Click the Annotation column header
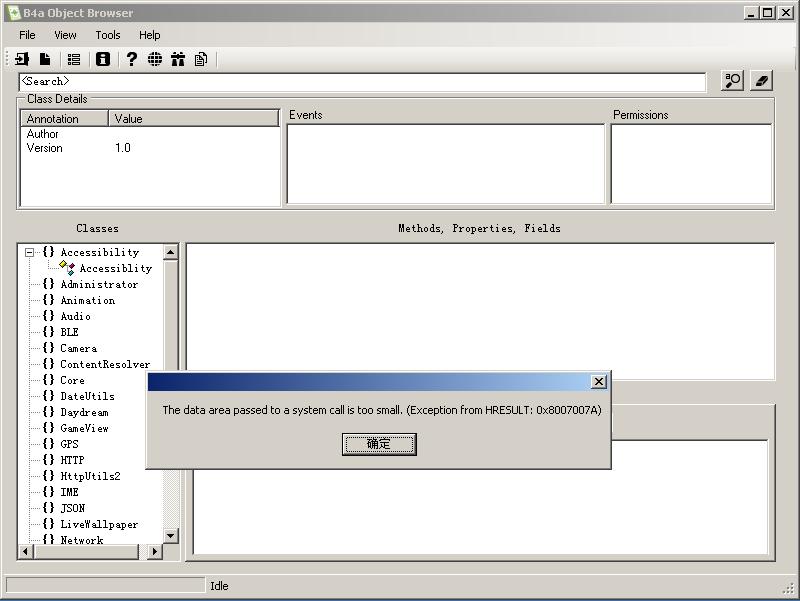Image resolution: width=800 pixels, height=601 pixels. (x=65, y=118)
